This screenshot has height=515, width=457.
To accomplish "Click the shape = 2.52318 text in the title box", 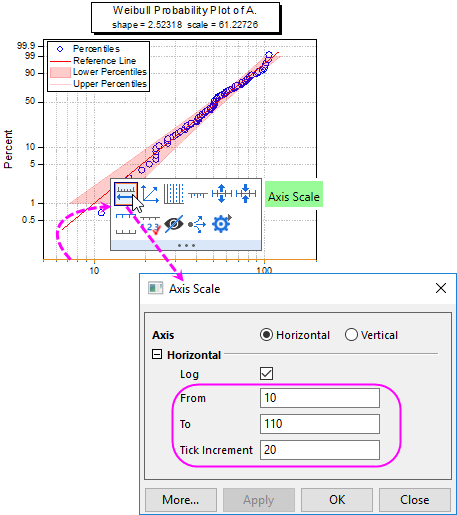I will tap(147, 25).
